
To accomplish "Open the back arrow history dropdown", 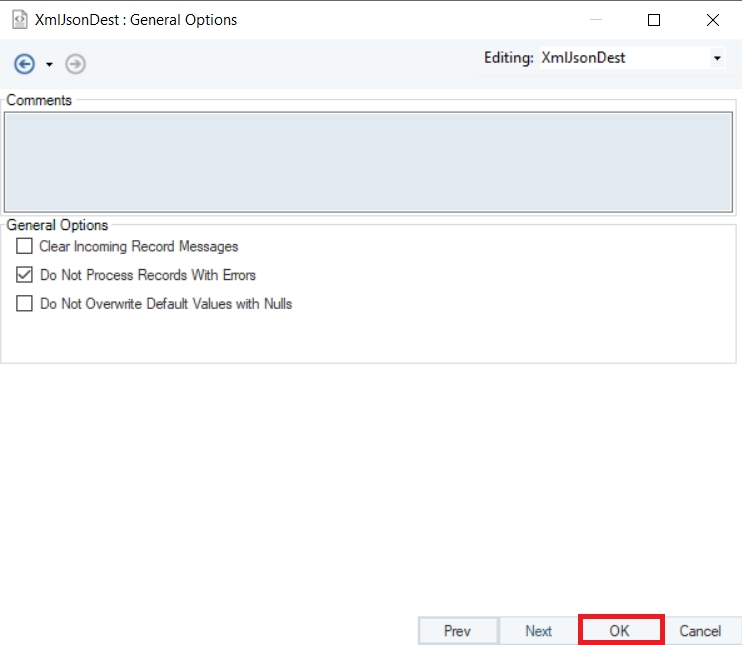I will (49, 64).
